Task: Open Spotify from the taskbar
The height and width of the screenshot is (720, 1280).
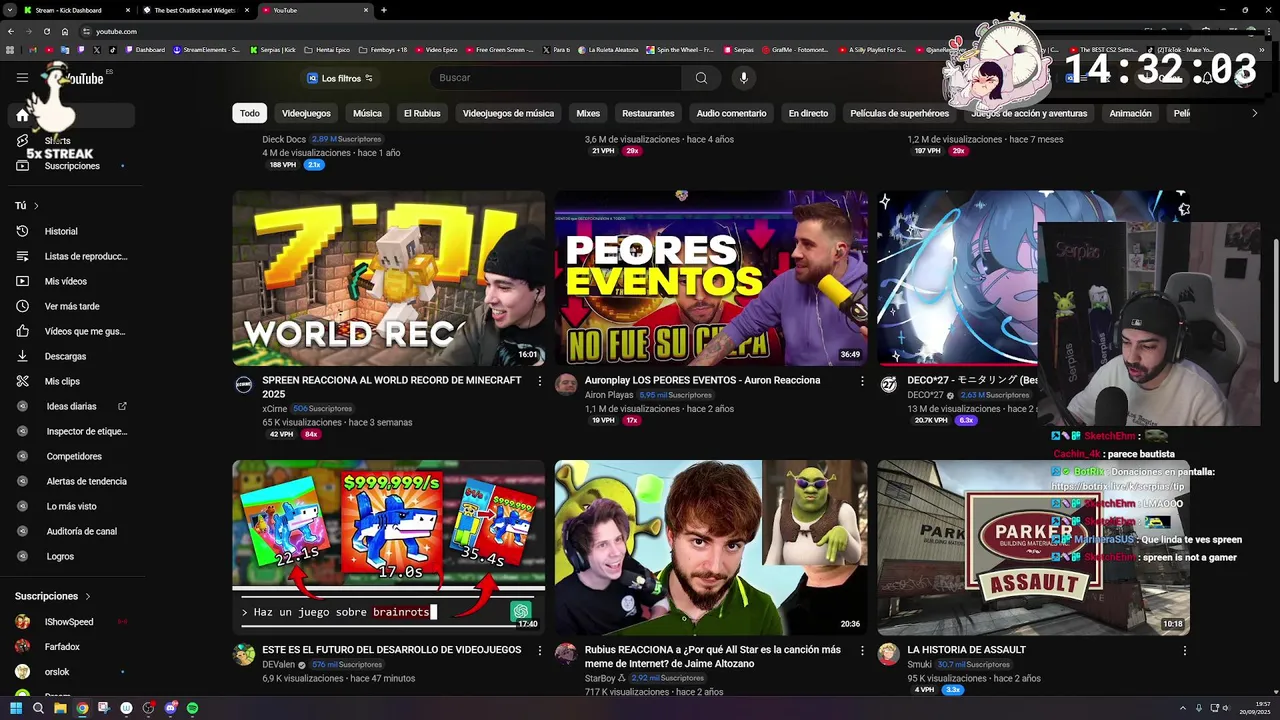Action: click(x=192, y=708)
